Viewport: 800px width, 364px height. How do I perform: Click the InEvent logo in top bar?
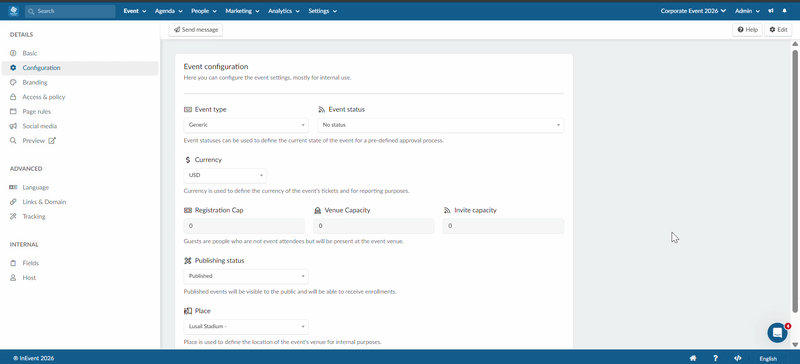click(13, 11)
